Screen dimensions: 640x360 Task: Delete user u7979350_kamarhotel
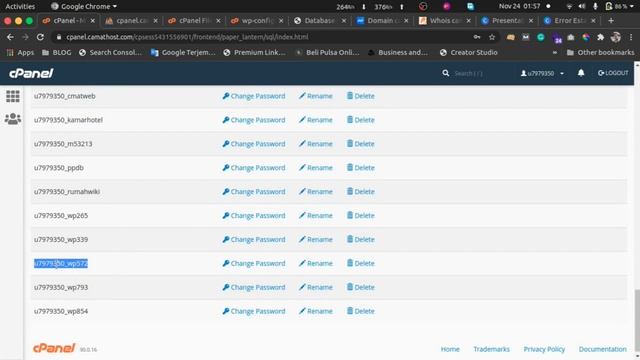(360, 120)
